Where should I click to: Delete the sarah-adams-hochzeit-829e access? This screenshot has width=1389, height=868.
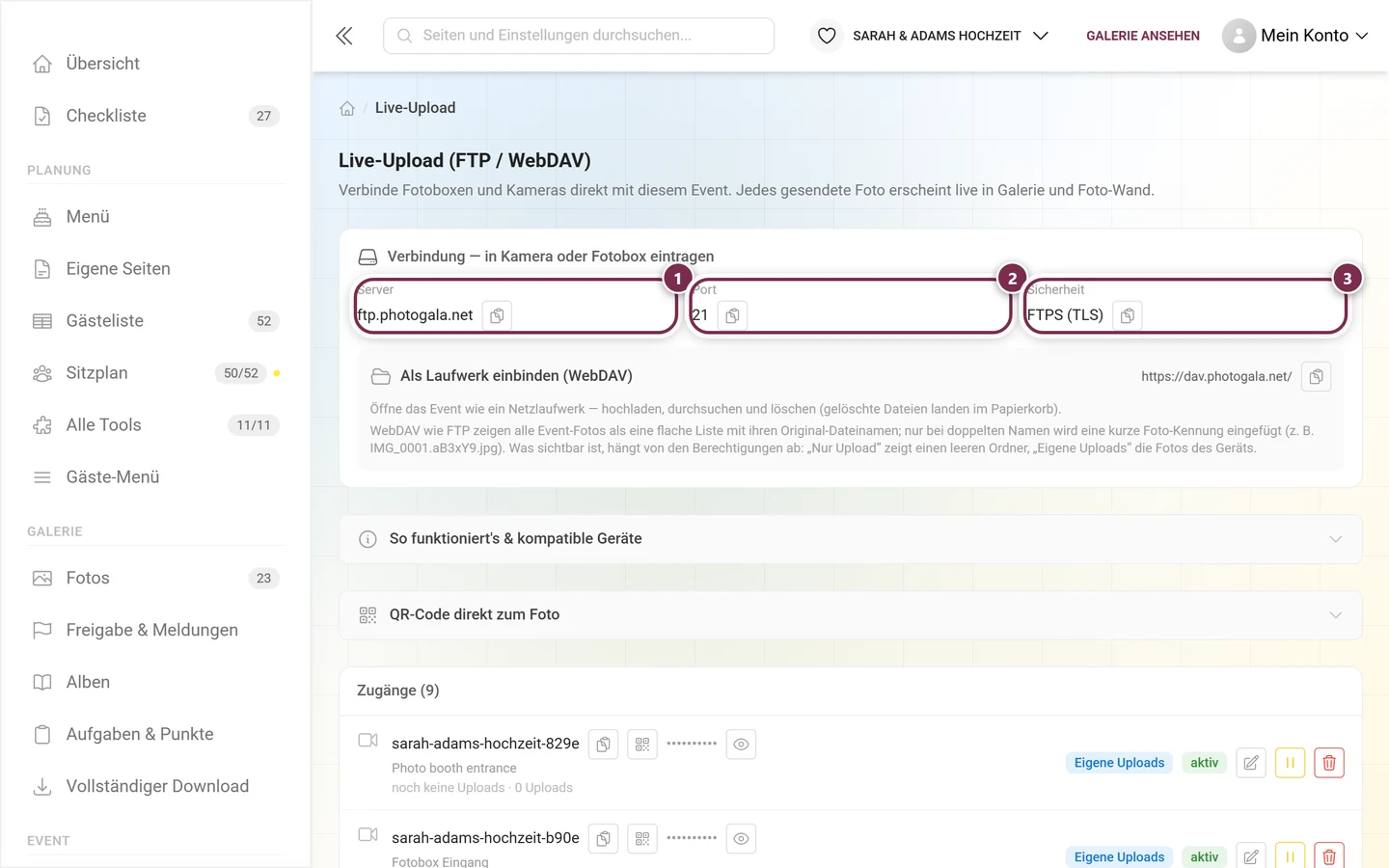point(1328,763)
